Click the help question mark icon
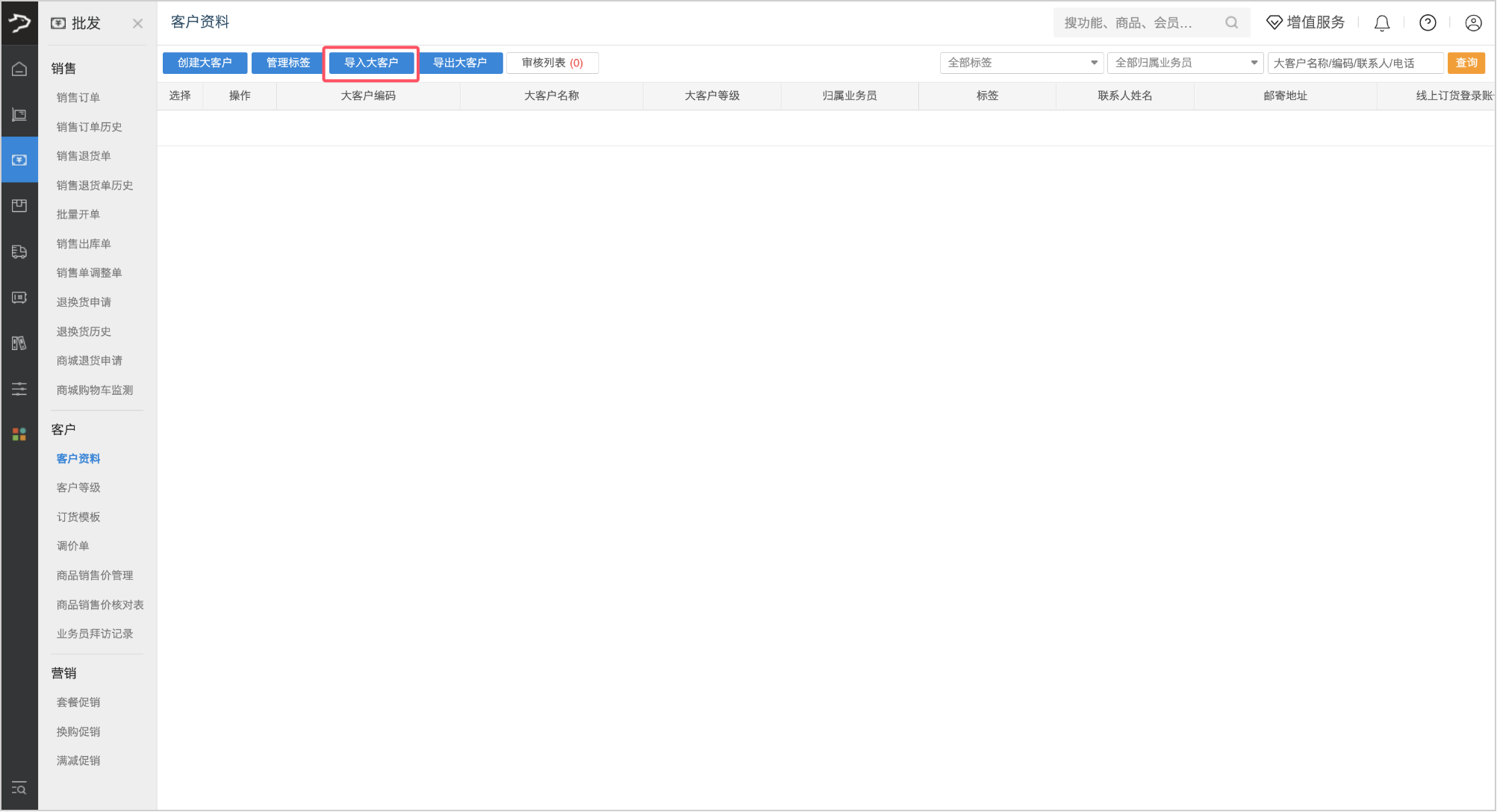Screen dimensions: 1497x812 (1428, 23)
